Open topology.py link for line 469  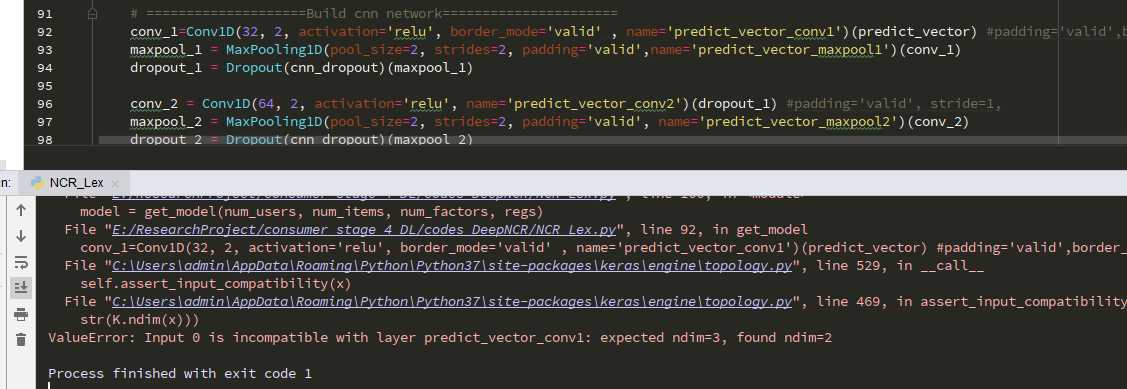[449, 302]
